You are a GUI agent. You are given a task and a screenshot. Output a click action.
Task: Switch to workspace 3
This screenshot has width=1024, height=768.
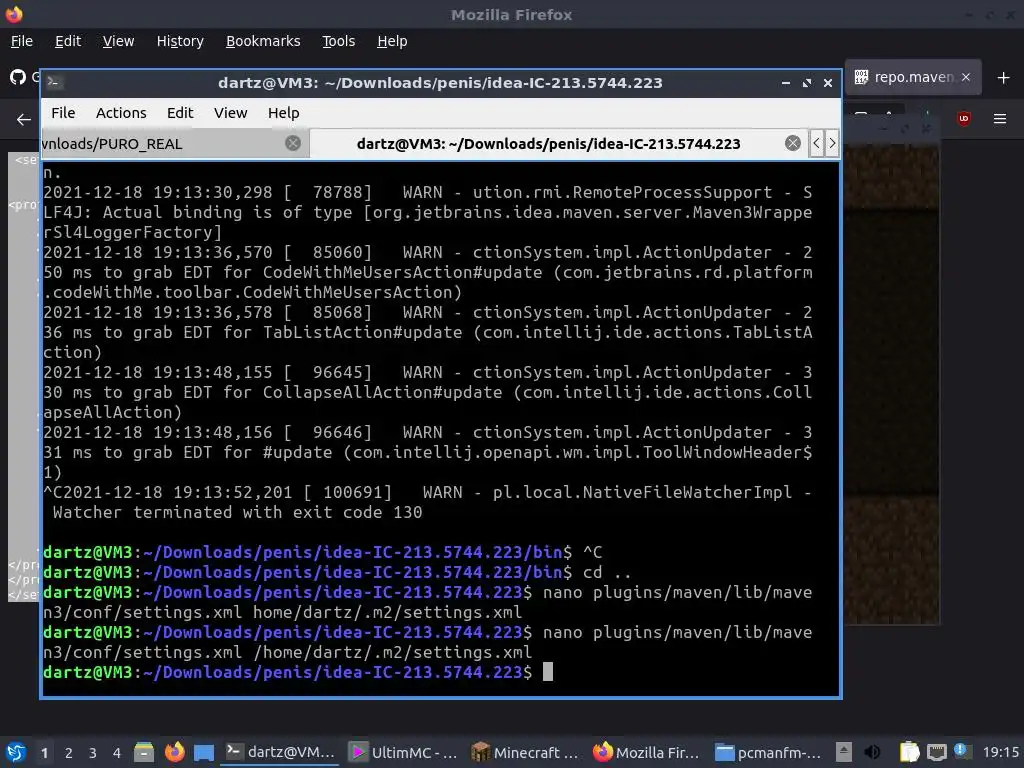[93, 753]
